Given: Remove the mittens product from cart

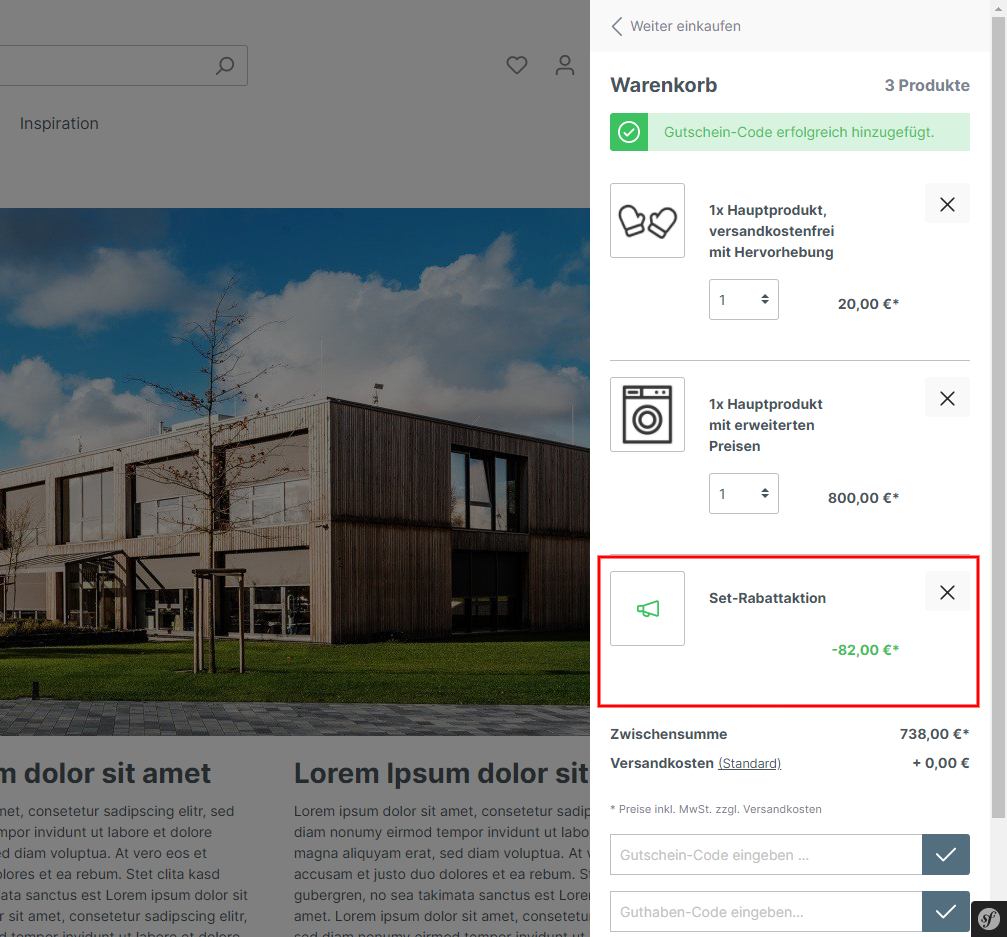Looking at the screenshot, I should point(947,204).
